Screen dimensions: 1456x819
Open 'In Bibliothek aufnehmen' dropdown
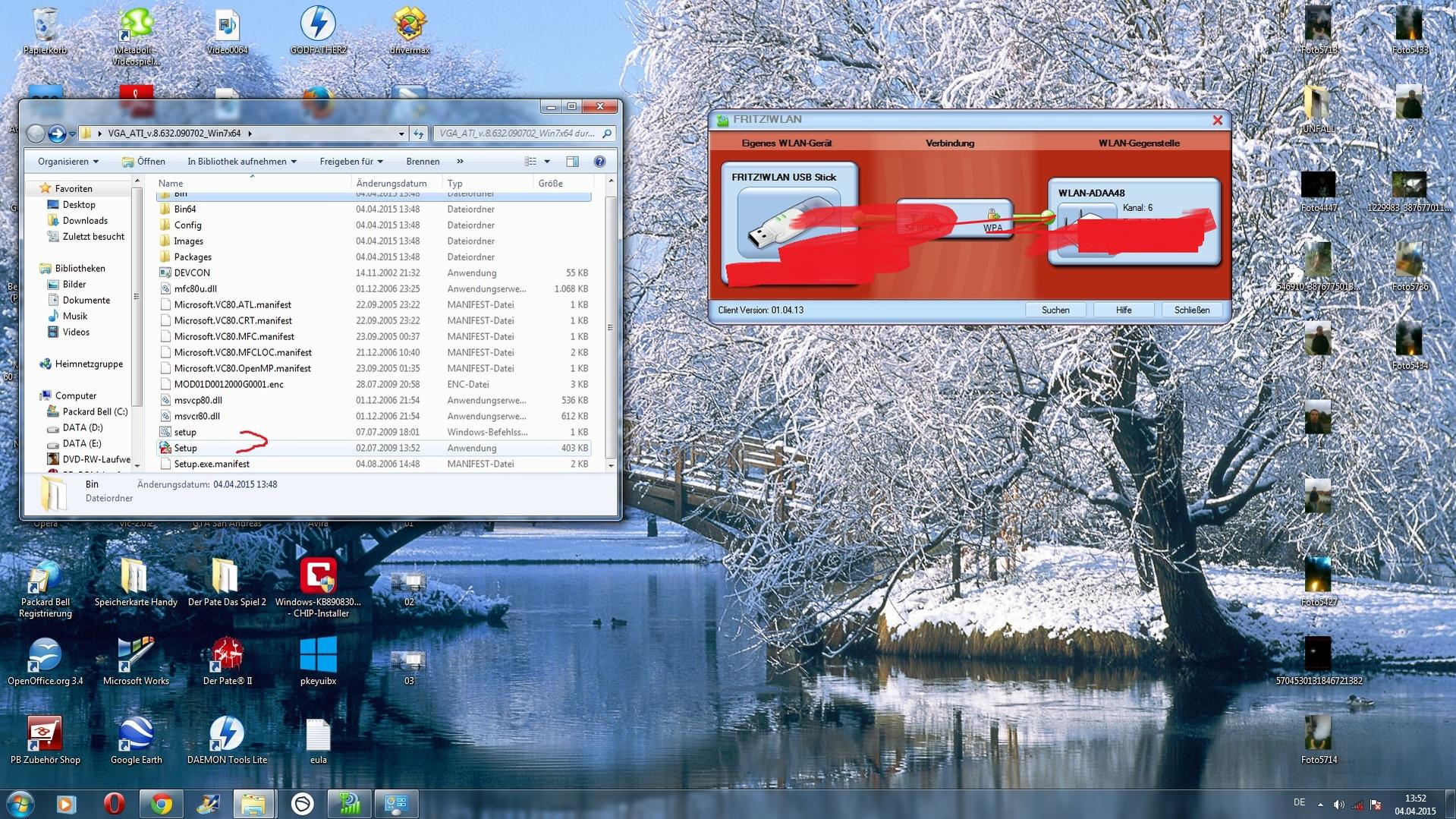[x=242, y=162]
